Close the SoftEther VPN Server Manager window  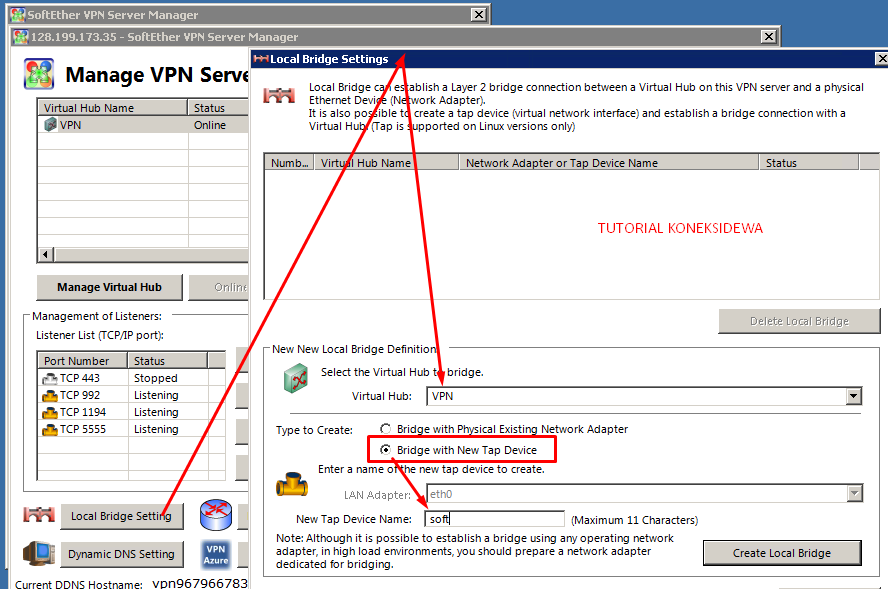pos(479,15)
